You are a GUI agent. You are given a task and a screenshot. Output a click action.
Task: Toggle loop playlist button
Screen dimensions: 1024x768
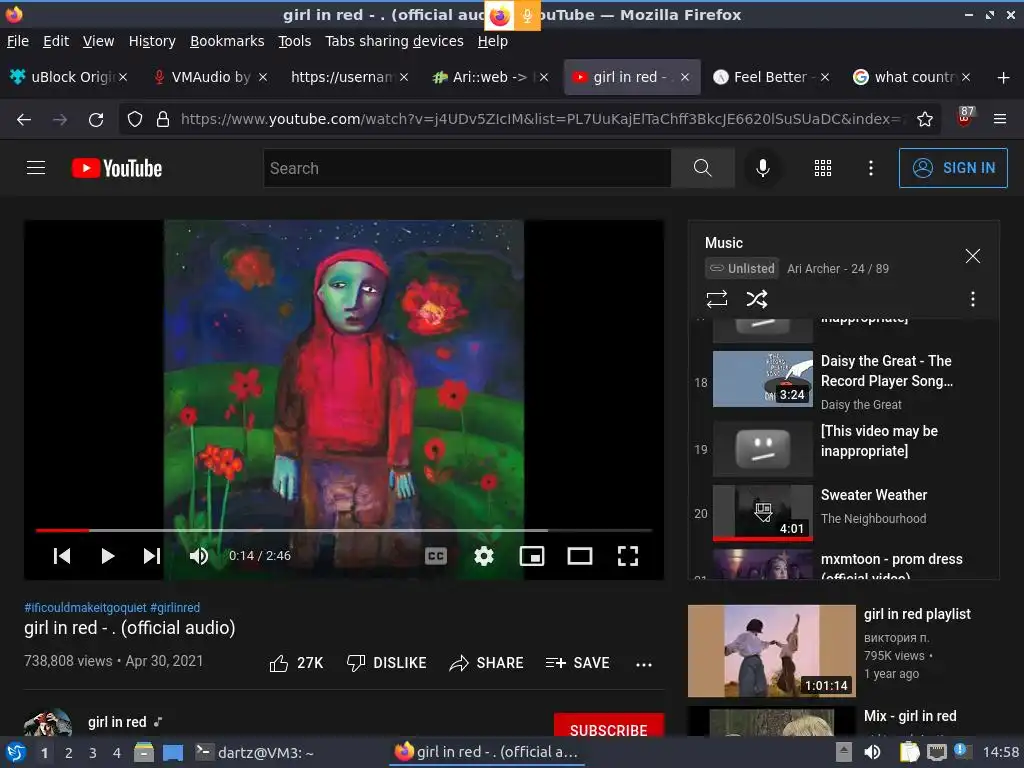pyautogui.click(x=716, y=299)
